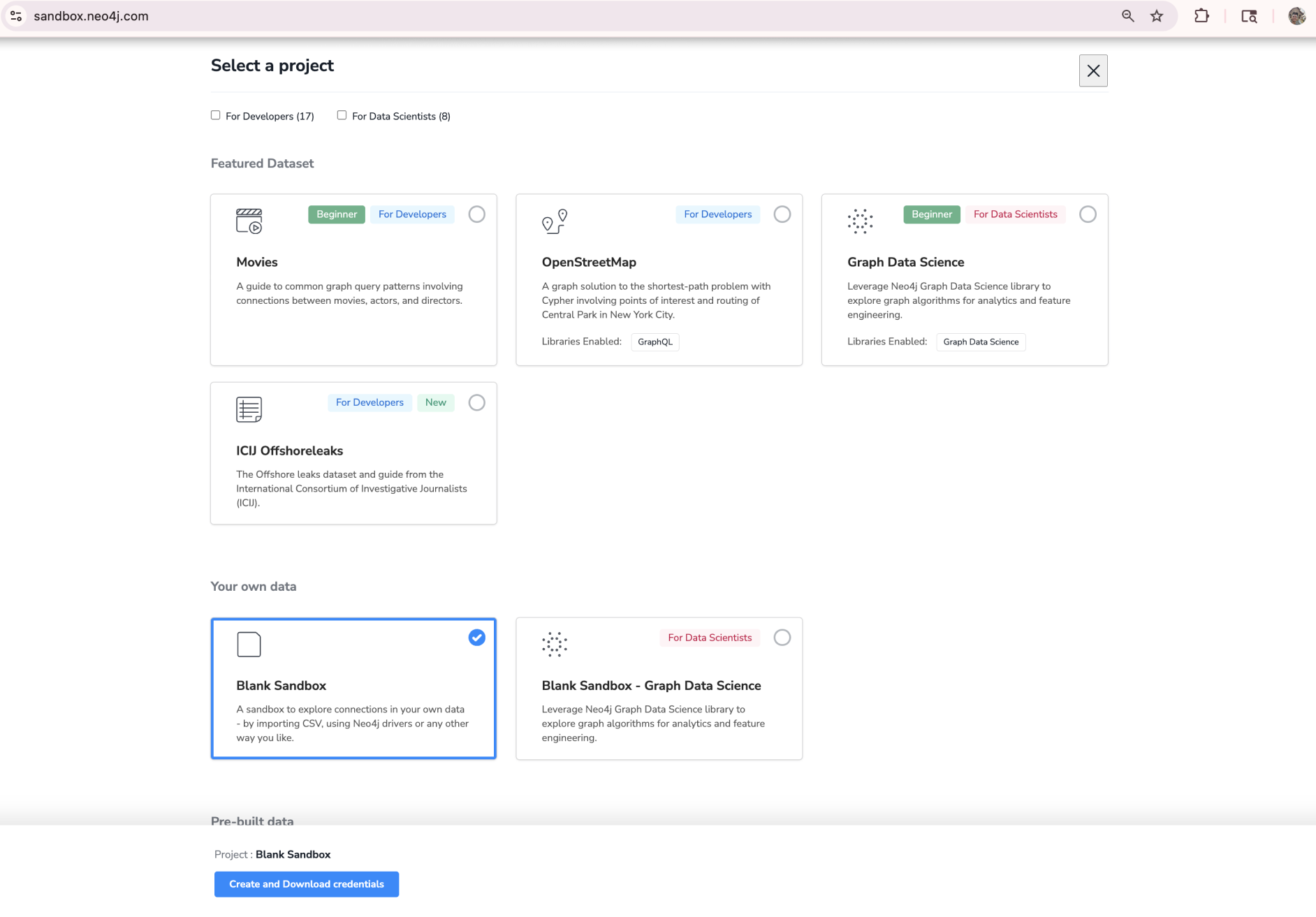1316x917 pixels.
Task: Check the "For Developers (17)" filter
Action: (215, 115)
